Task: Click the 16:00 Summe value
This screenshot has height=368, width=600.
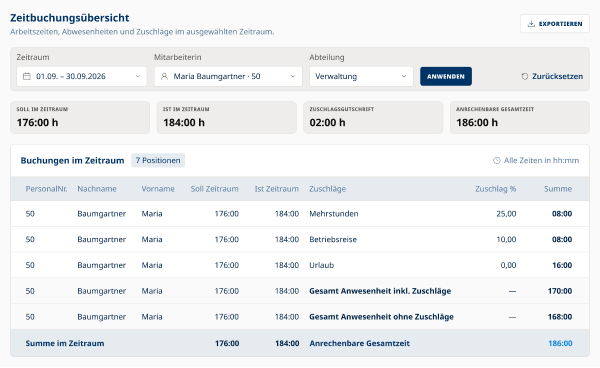Action: 562,265
